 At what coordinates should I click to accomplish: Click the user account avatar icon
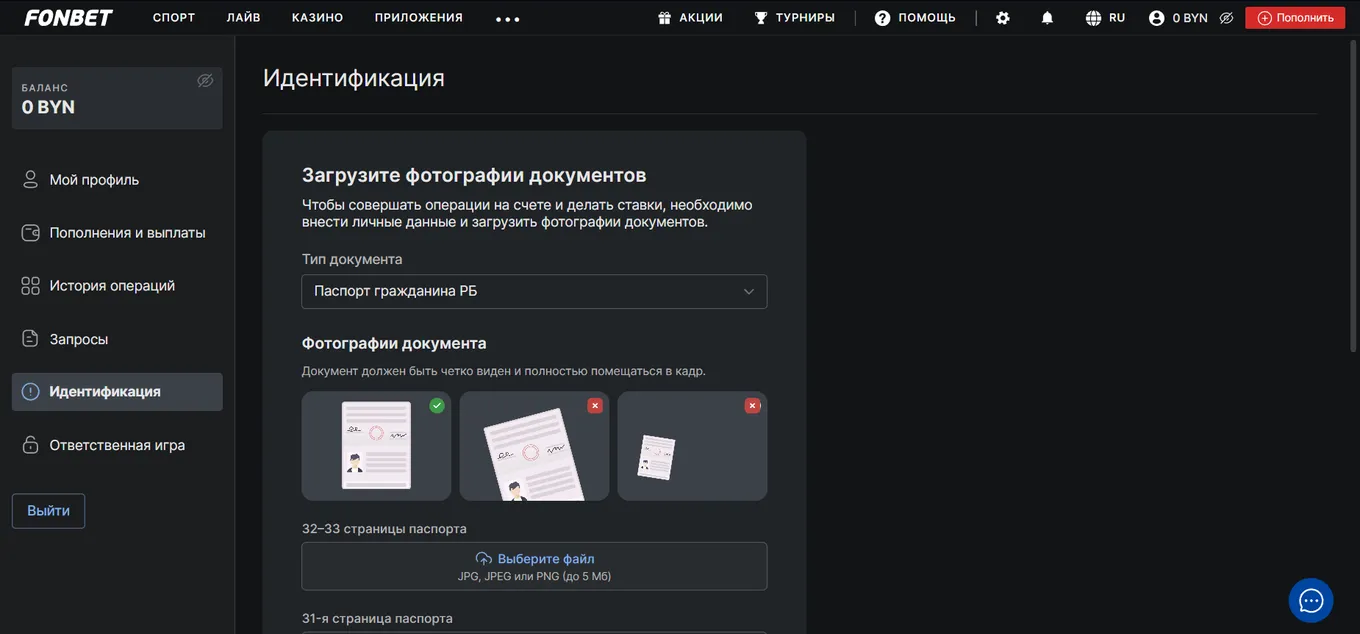pos(1157,18)
